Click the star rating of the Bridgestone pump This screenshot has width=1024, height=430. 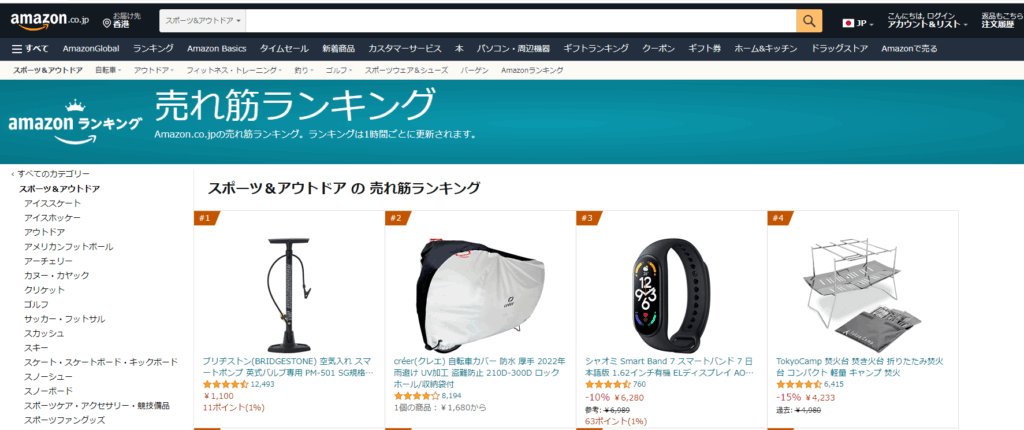pos(225,384)
